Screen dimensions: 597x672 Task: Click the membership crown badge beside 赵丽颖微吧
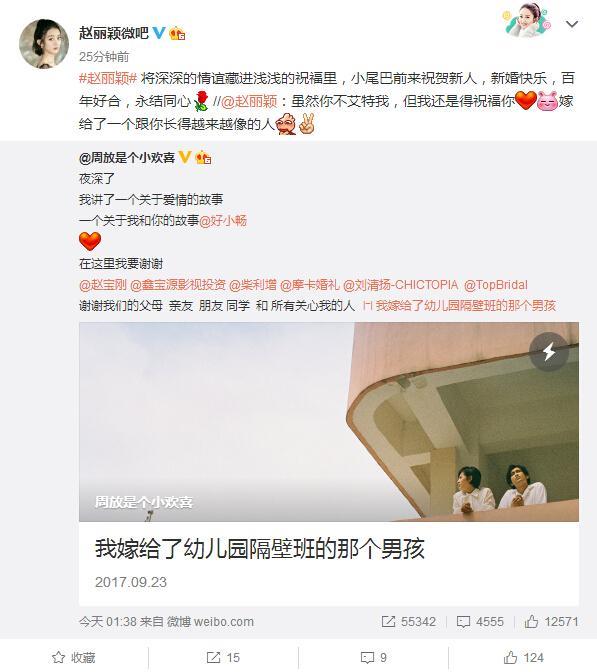pos(177,33)
